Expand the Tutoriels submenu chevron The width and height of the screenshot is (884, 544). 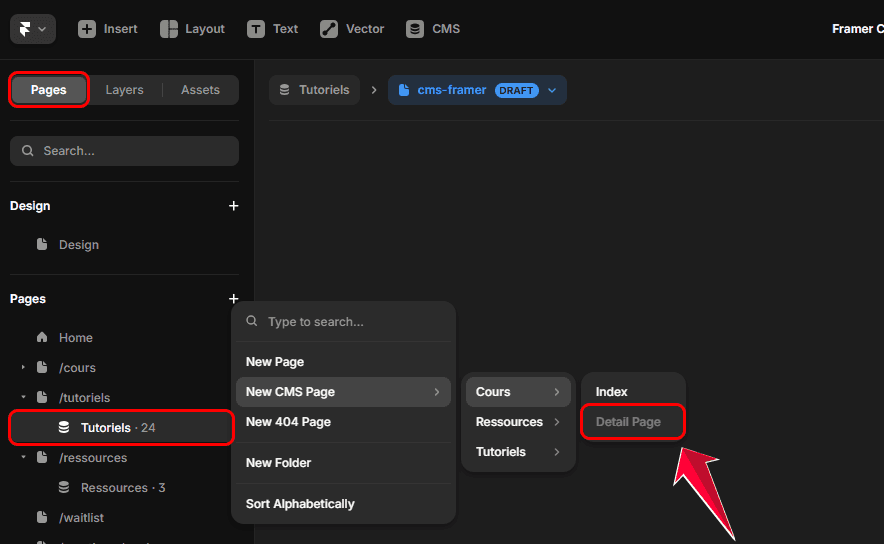(556, 452)
